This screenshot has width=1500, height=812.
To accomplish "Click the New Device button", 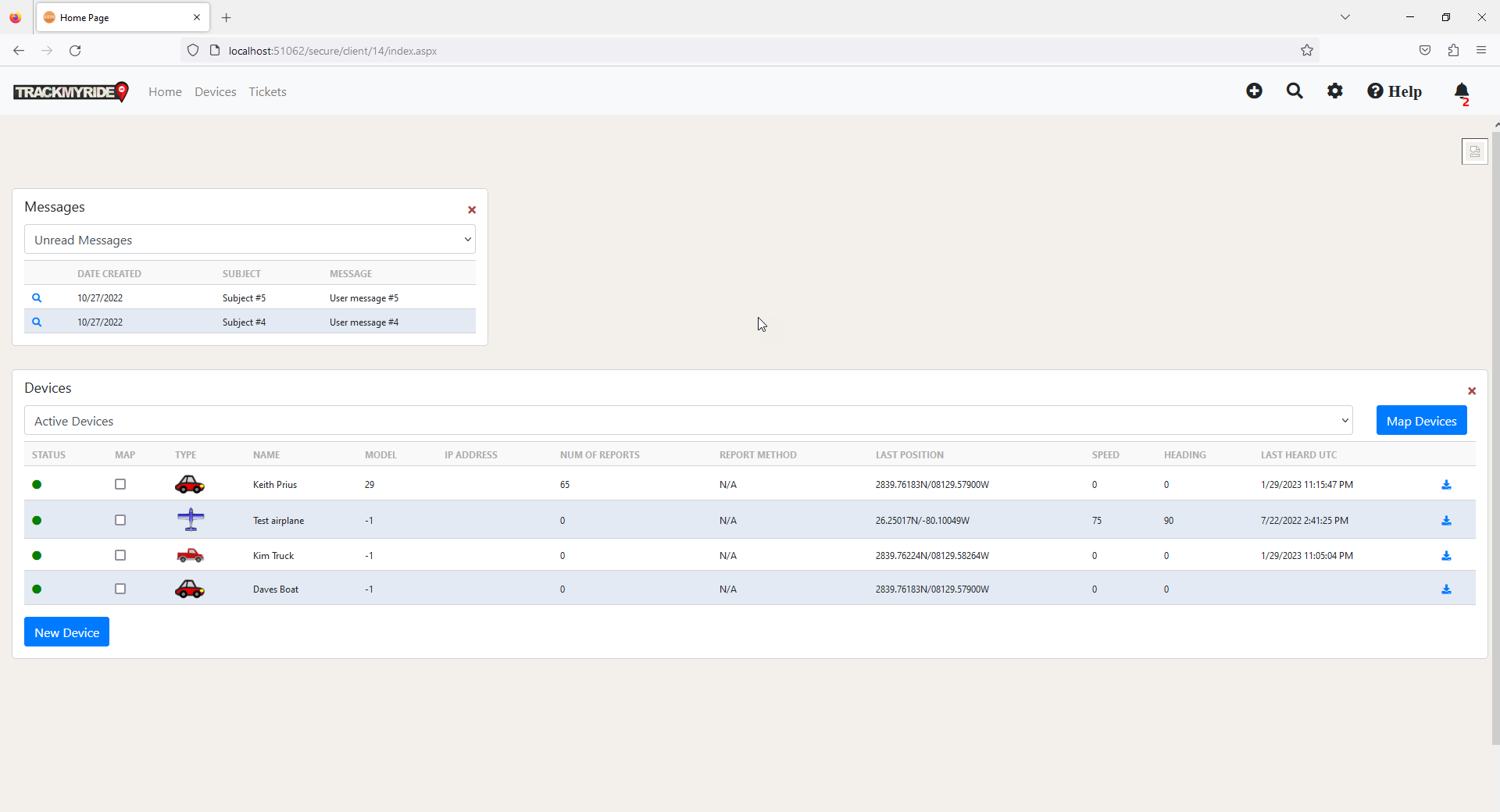I will (x=66, y=632).
